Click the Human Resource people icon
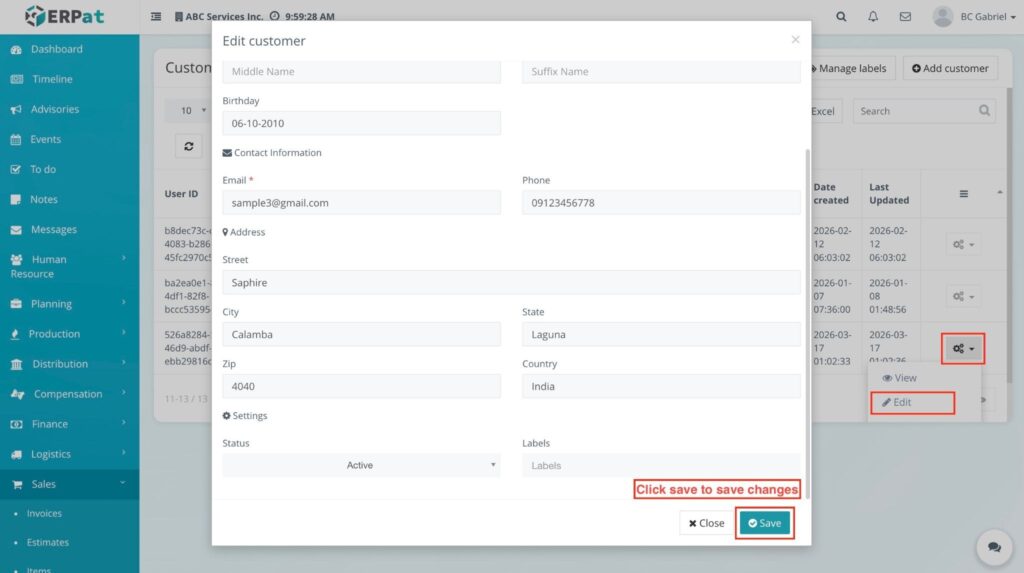Image resolution: width=1024 pixels, height=573 pixels. [x=16, y=259]
